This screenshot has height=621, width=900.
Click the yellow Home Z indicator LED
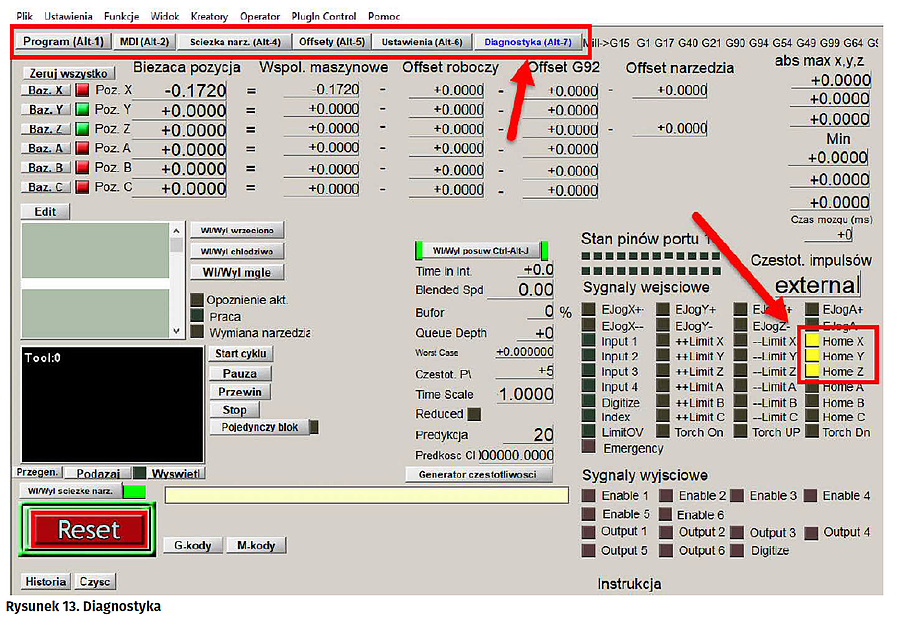coord(812,371)
